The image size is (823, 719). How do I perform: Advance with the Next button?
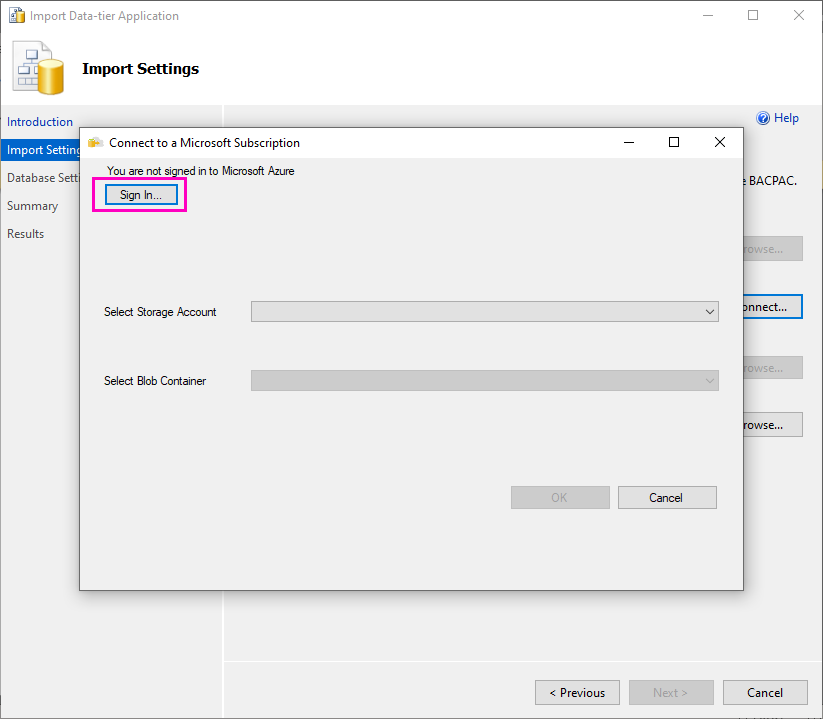point(671,692)
